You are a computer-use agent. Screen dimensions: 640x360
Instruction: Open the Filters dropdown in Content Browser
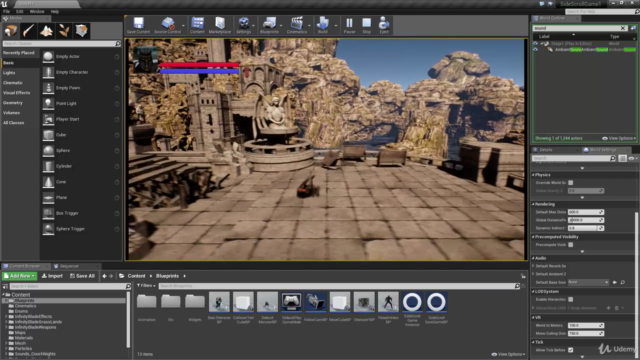click(146, 286)
